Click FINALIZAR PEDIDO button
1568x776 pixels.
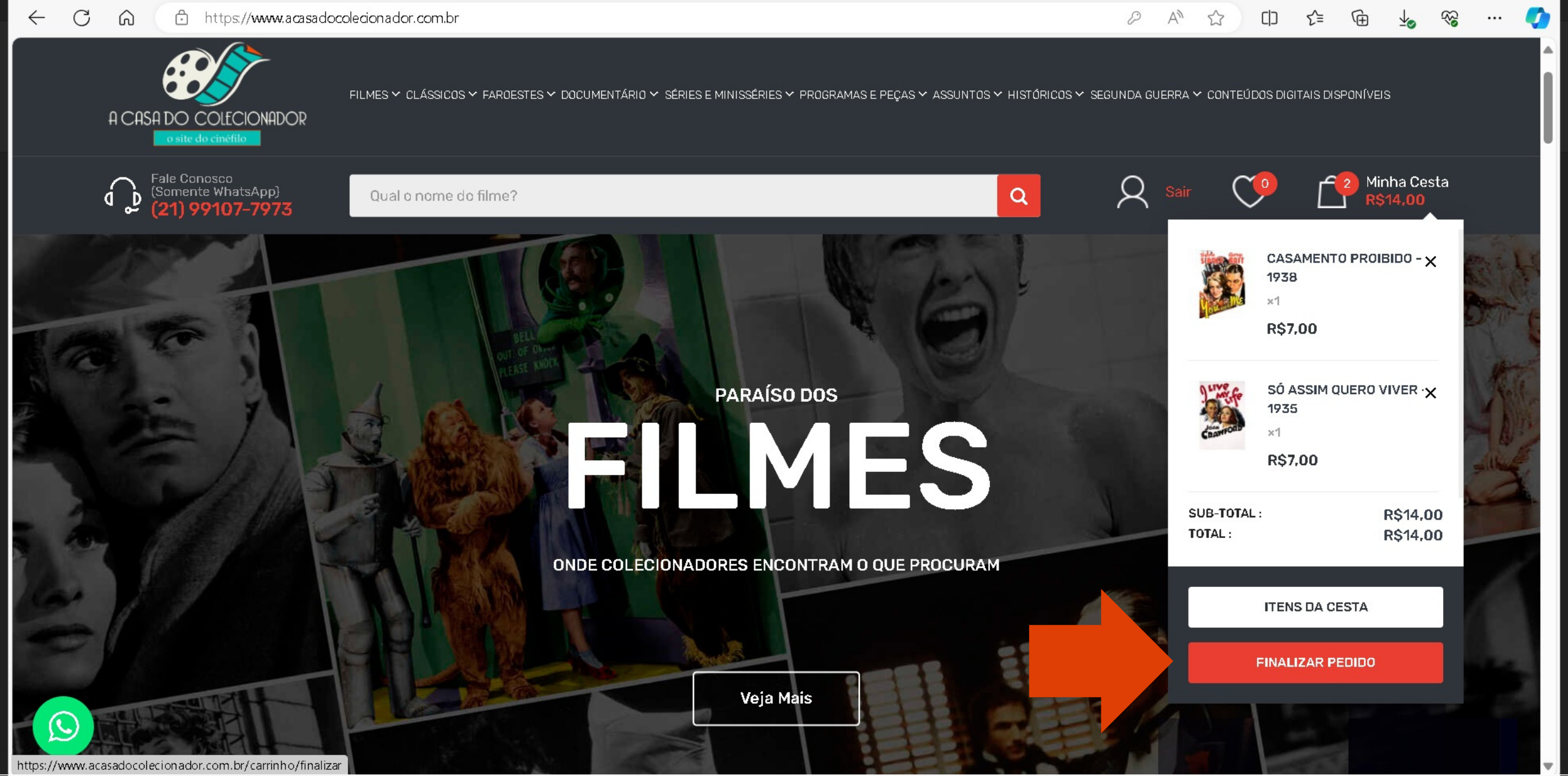(x=1315, y=662)
